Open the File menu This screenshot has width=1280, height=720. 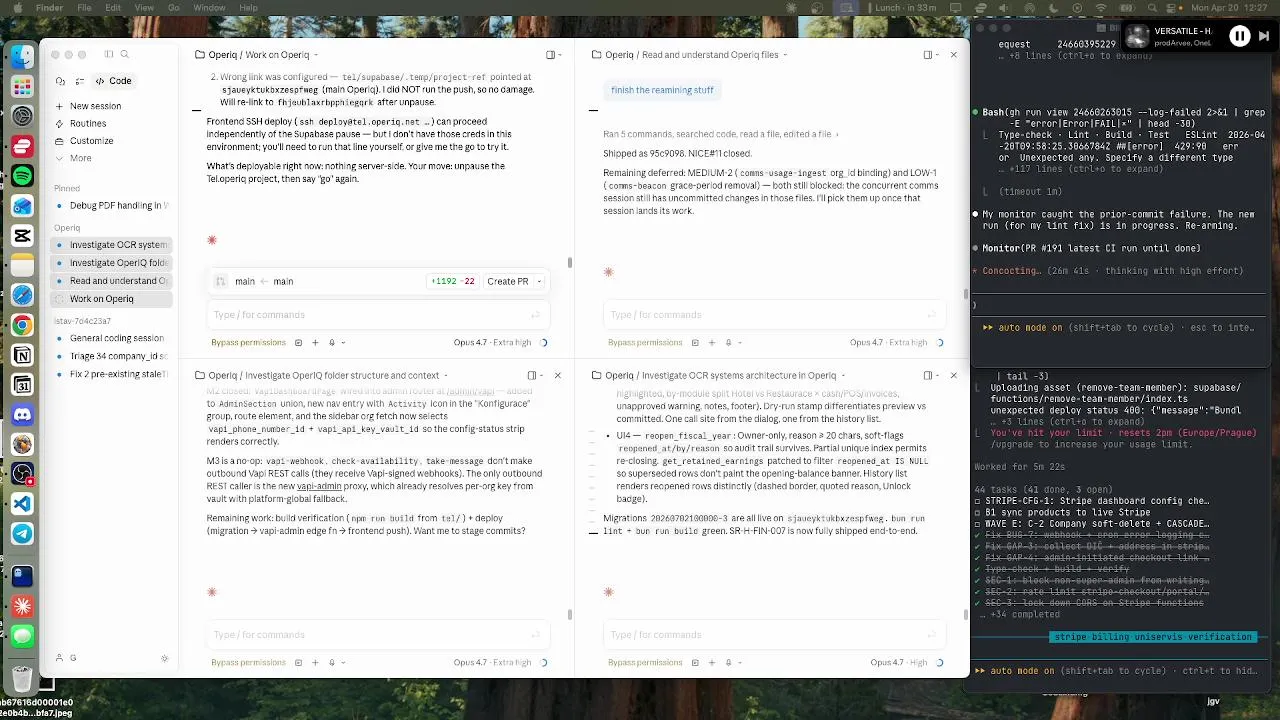[x=84, y=8]
